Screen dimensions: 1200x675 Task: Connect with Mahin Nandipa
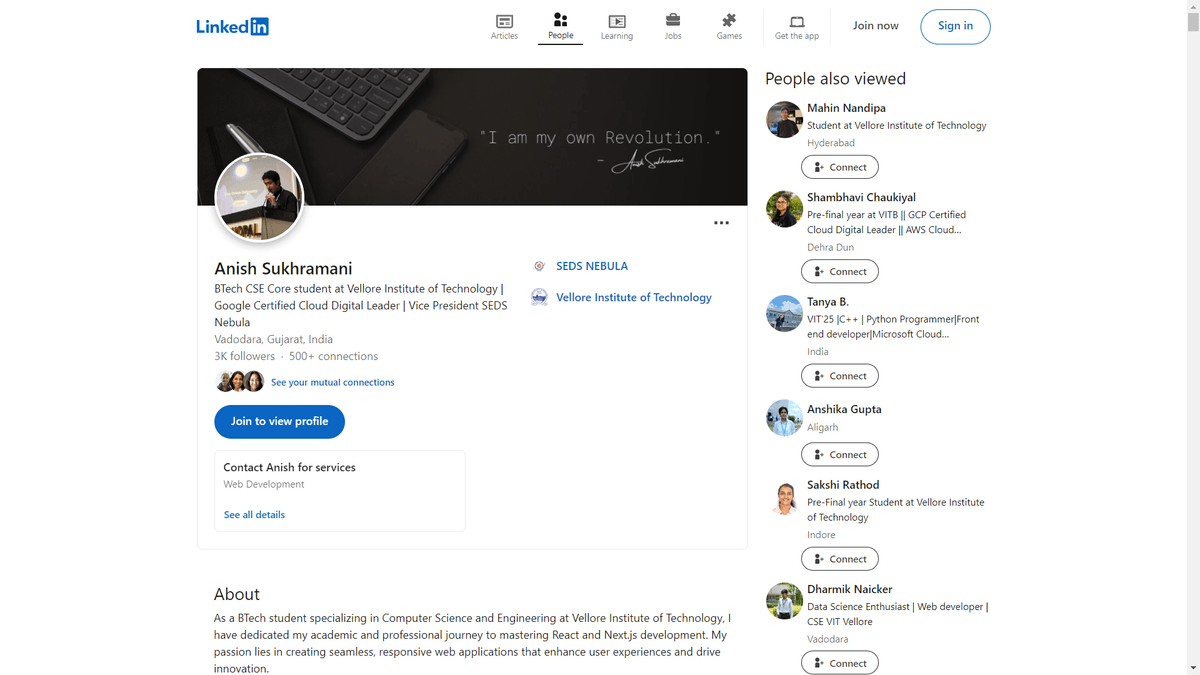(840, 166)
